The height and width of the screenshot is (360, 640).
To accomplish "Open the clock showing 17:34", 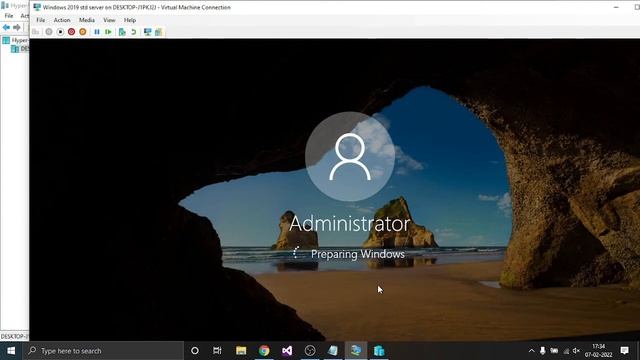I will [x=598, y=351].
